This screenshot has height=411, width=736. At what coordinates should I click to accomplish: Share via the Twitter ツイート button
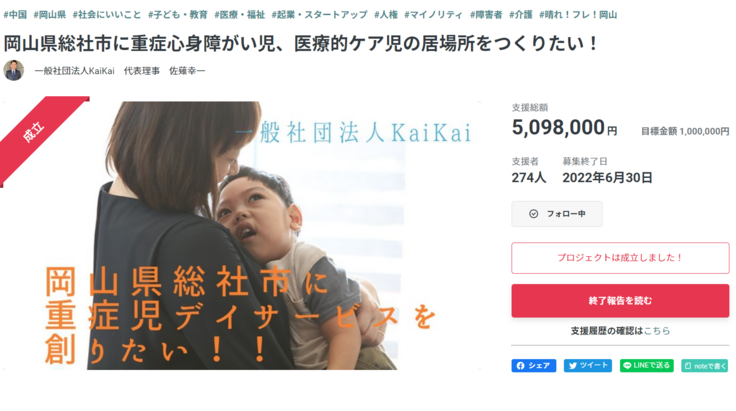(588, 365)
